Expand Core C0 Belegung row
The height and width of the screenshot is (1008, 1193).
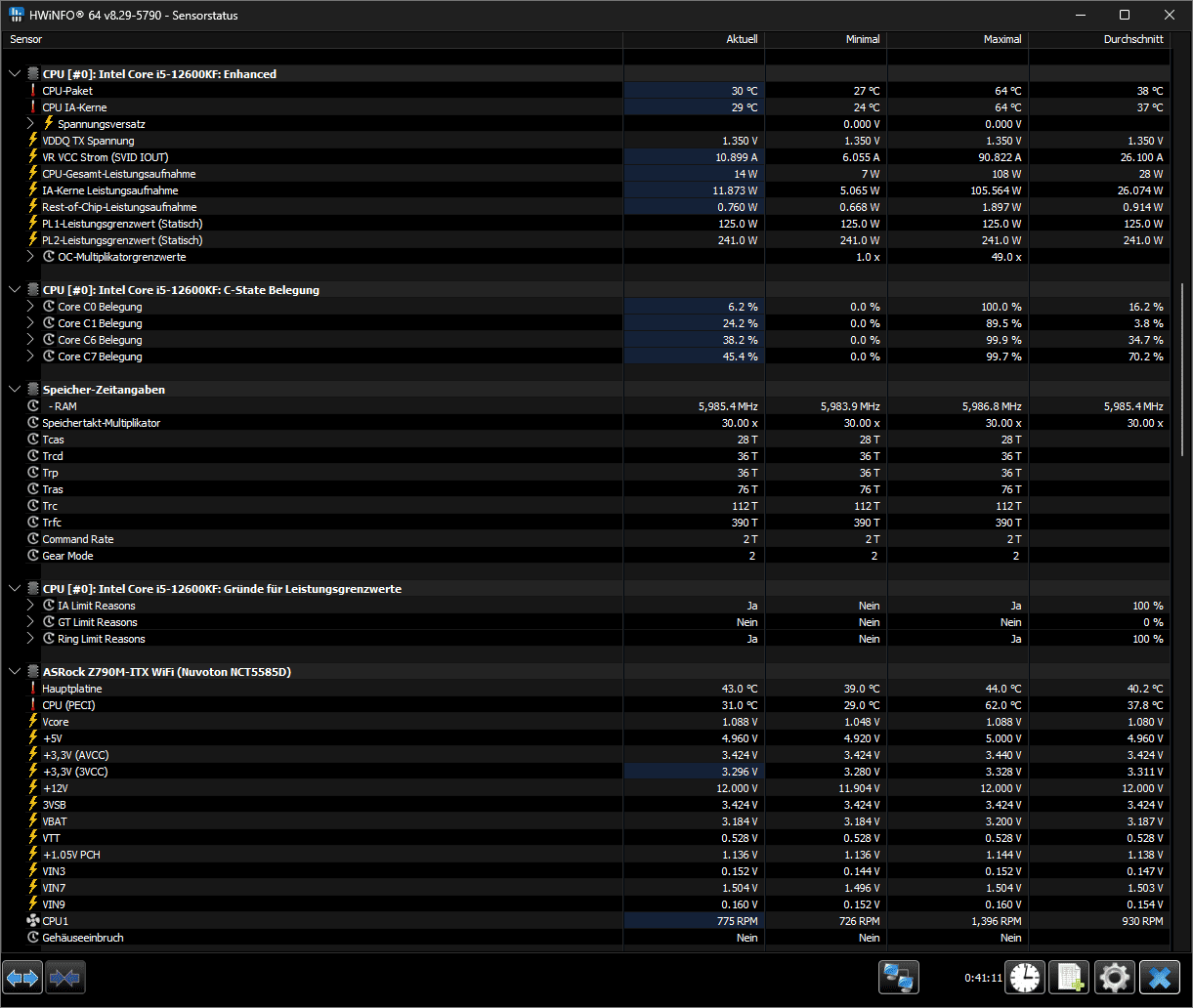tap(30, 307)
